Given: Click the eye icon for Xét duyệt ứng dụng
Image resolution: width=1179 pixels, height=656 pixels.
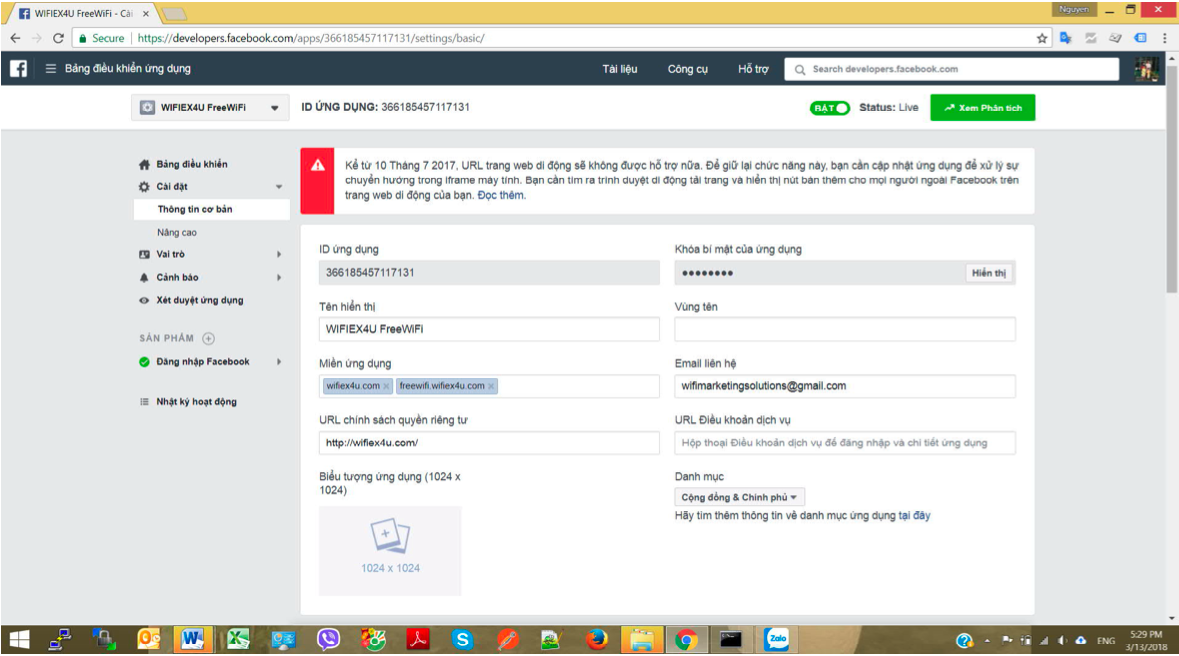Looking at the screenshot, I should [x=144, y=300].
